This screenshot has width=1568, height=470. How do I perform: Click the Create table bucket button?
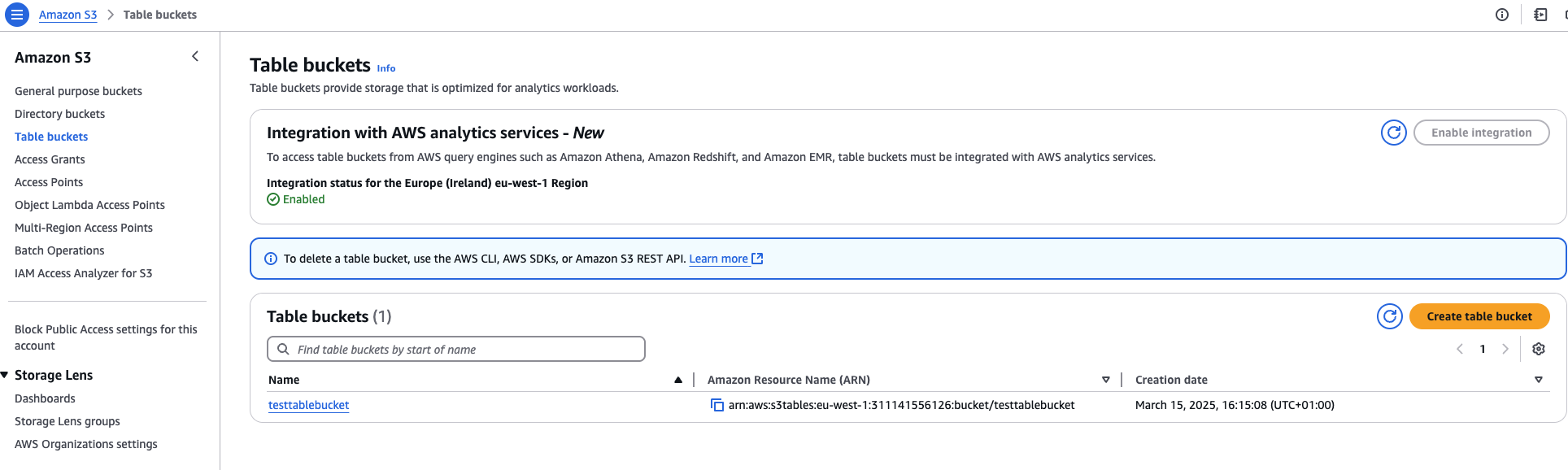(1479, 316)
